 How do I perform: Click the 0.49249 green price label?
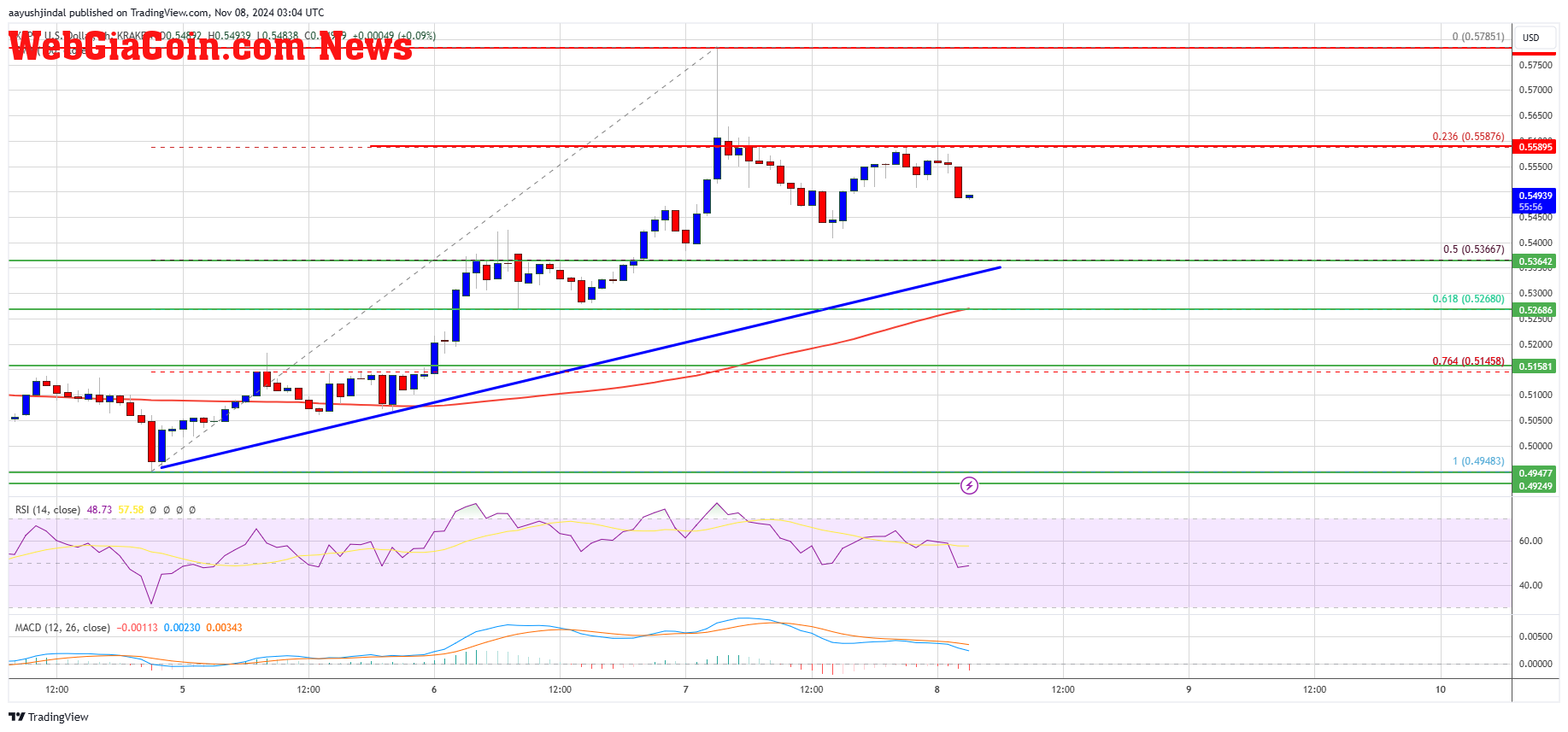tap(1535, 486)
